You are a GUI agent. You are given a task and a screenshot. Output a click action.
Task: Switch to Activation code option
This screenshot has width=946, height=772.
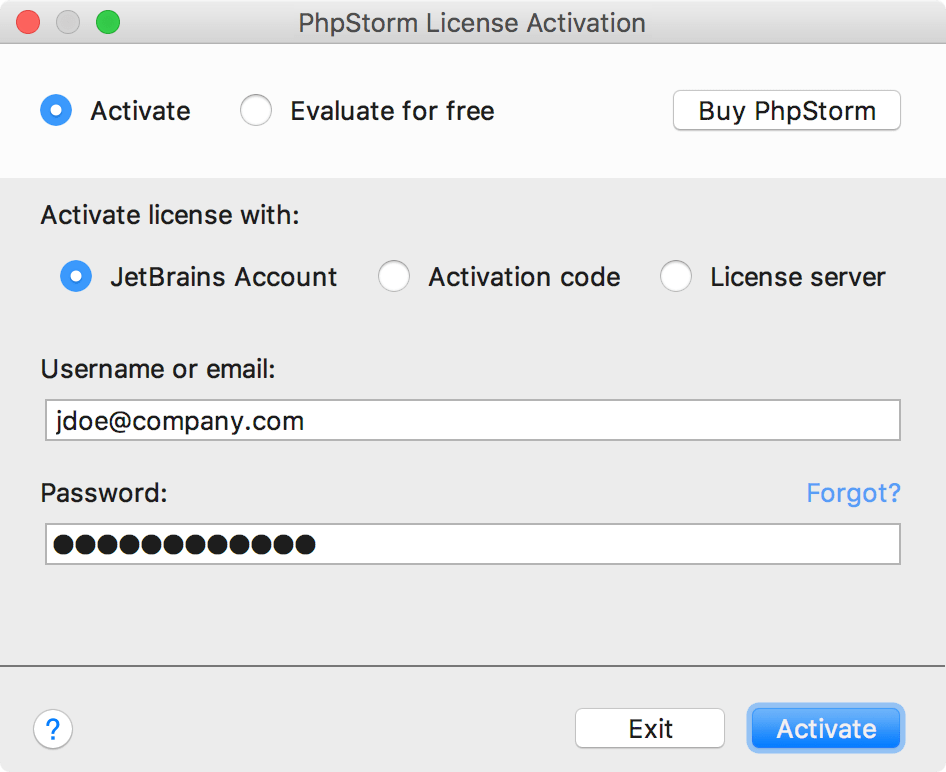point(394,277)
